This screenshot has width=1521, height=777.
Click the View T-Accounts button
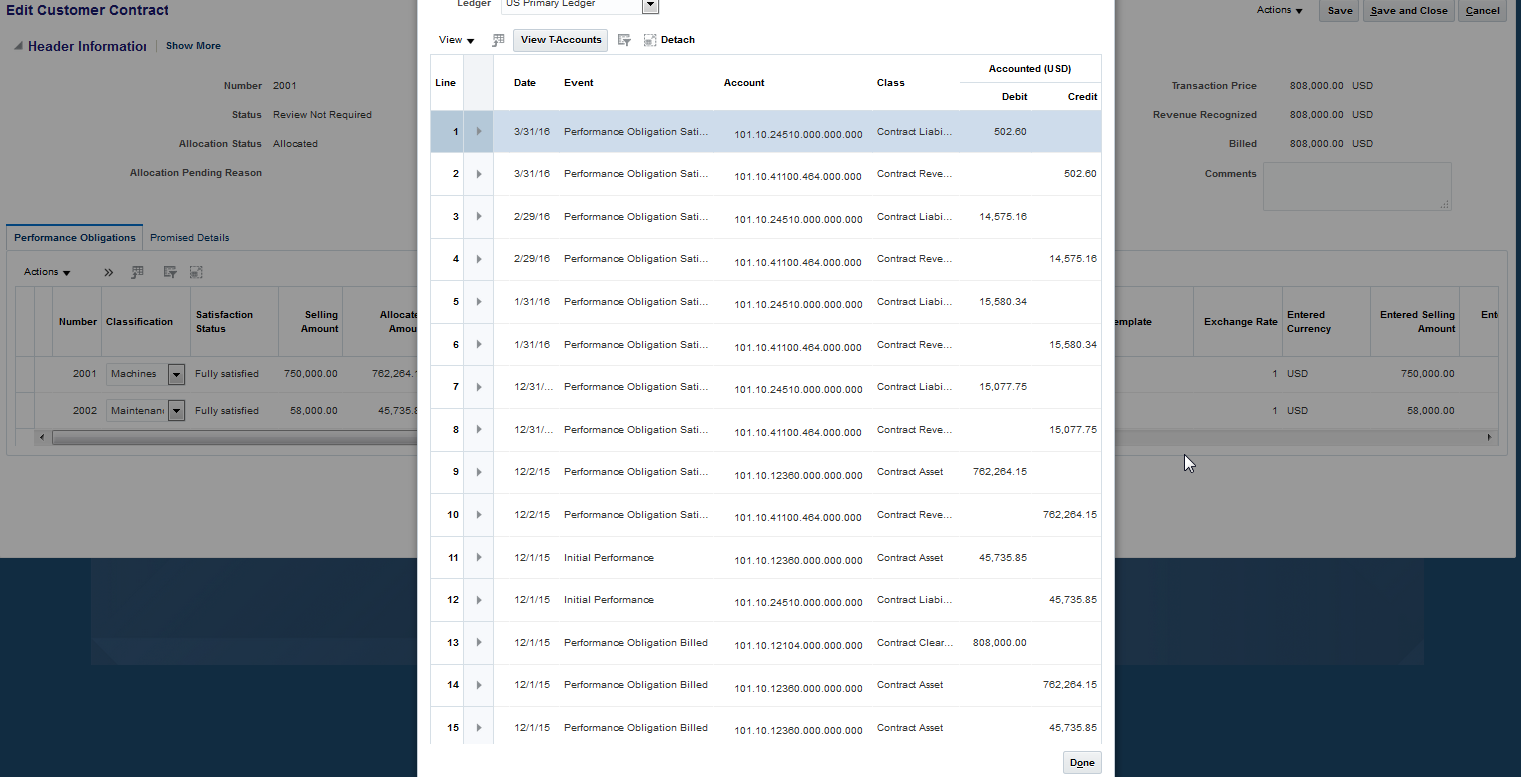coord(561,40)
